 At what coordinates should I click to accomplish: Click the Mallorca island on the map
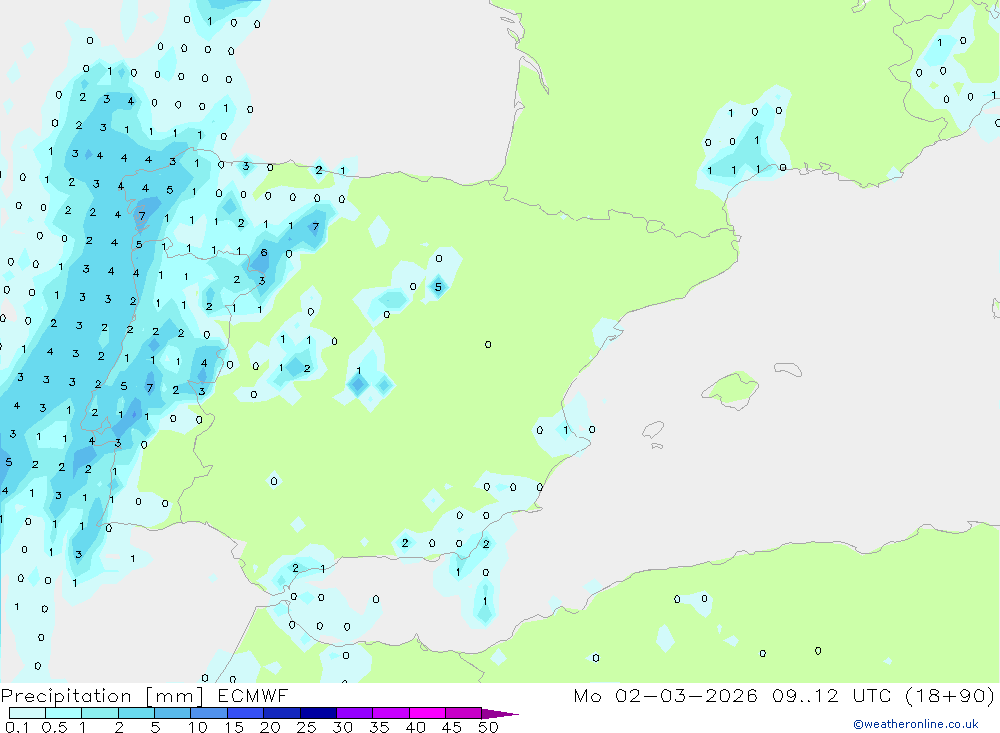pos(730,389)
